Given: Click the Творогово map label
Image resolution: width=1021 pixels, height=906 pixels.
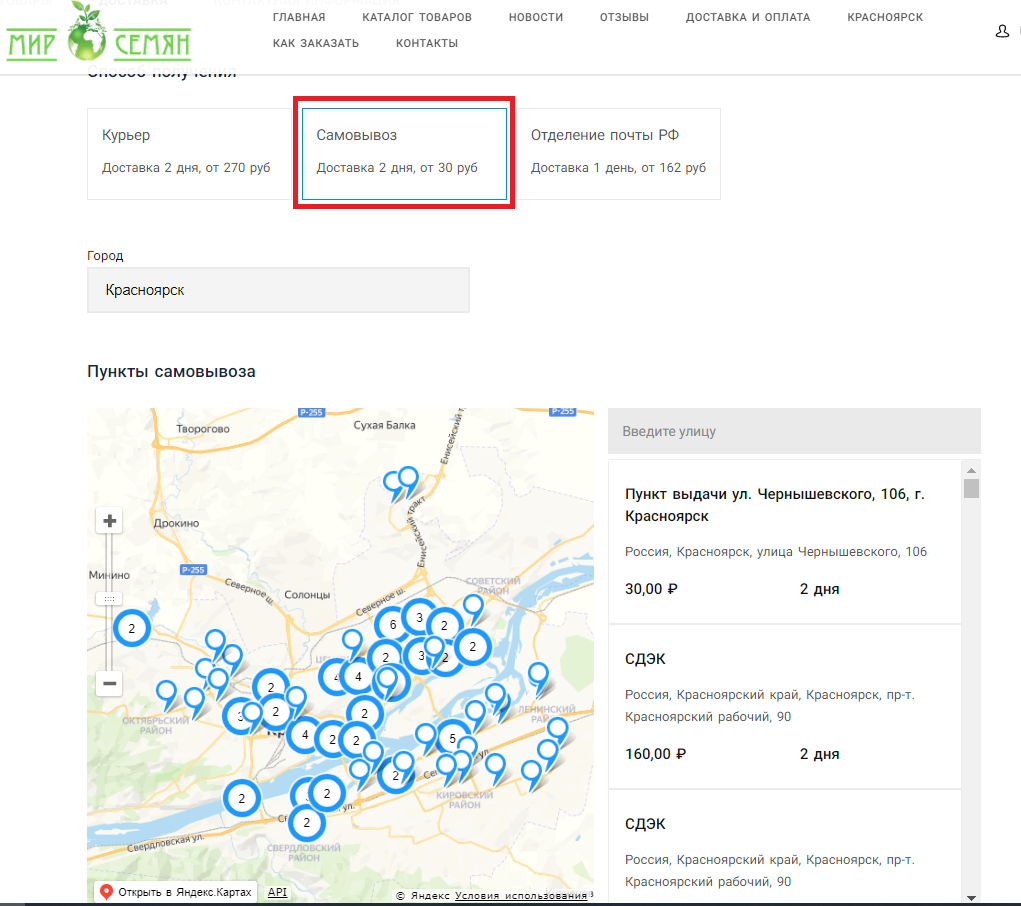Looking at the screenshot, I should pos(203,429).
